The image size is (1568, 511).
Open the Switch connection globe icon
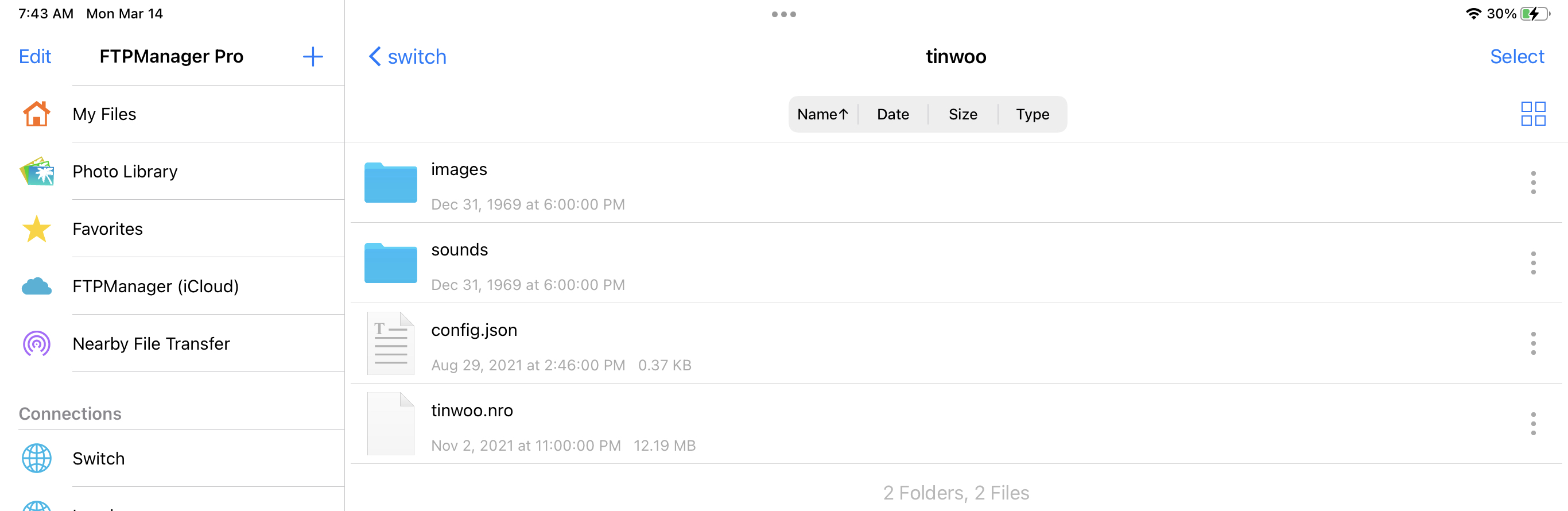tap(37, 459)
